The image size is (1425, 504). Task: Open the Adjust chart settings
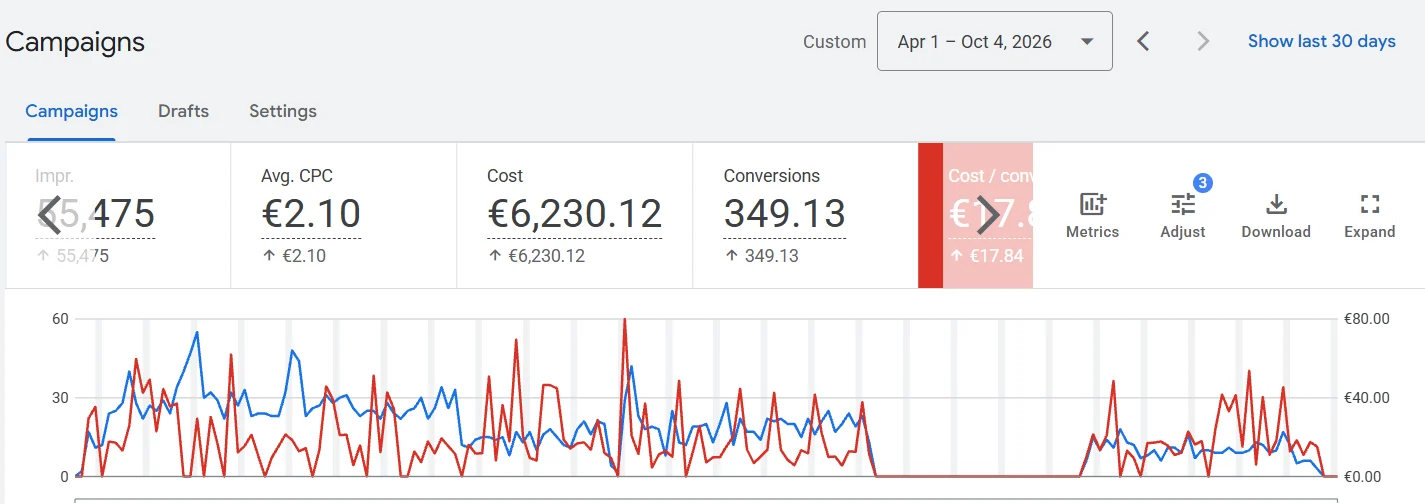1183,216
